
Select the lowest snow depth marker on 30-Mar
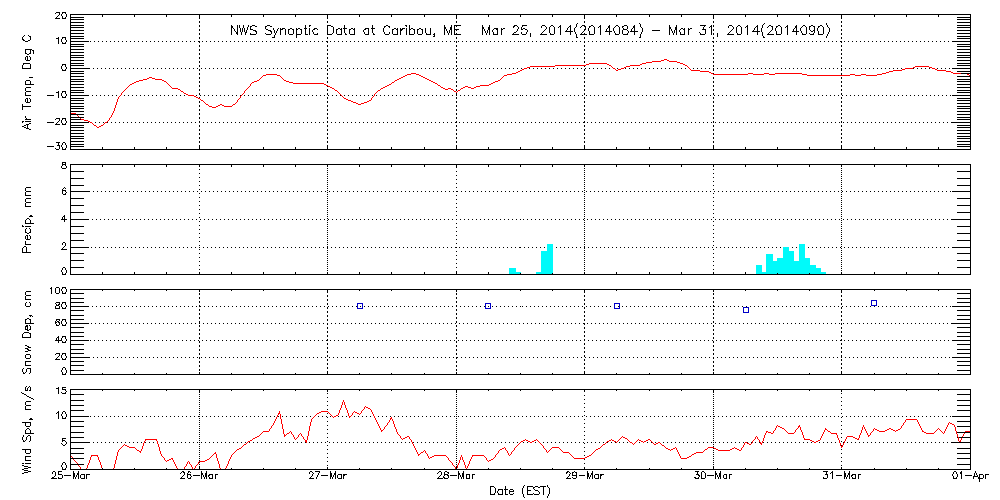pyautogui.click(x=746, y=310)
